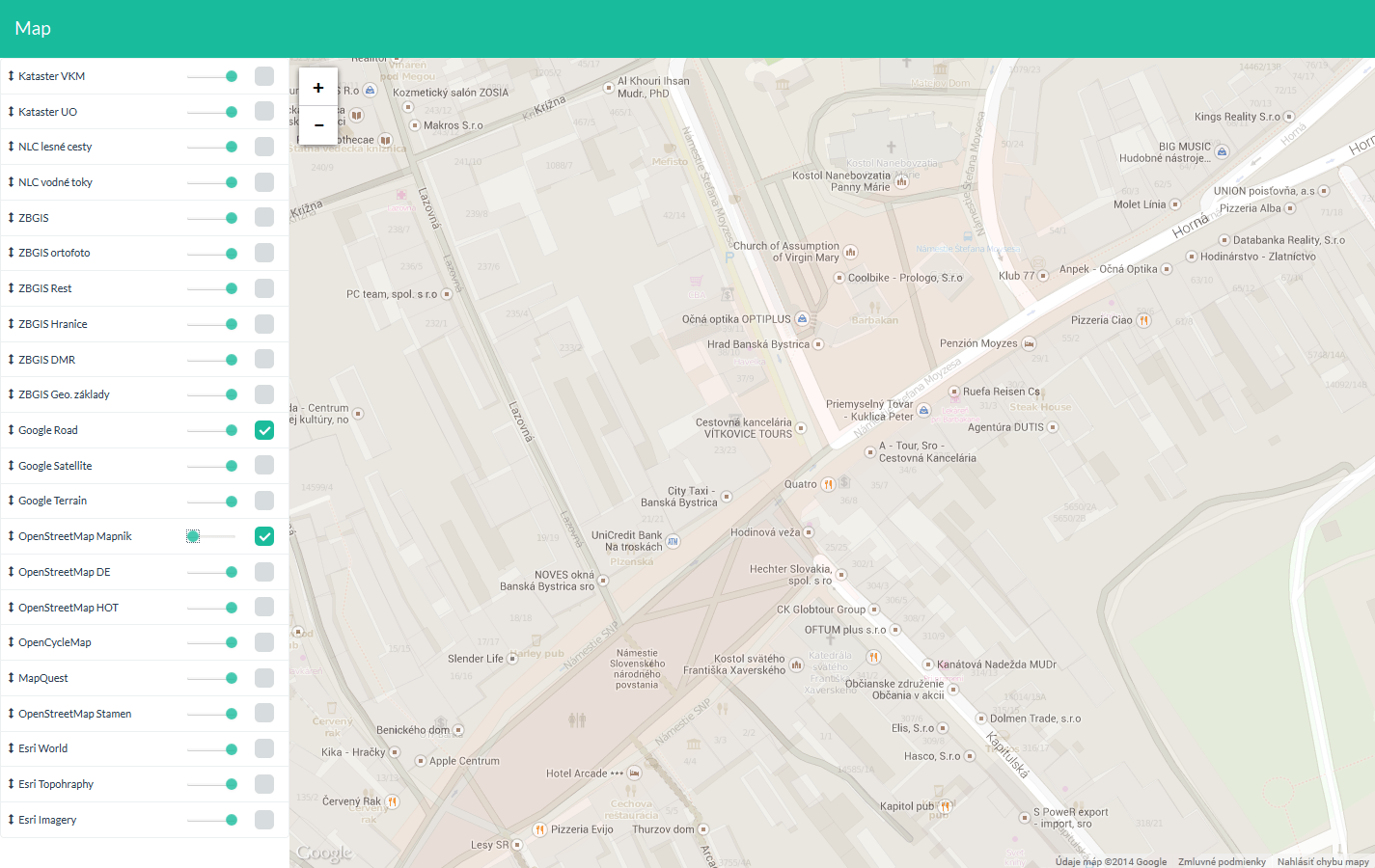Screen dimensions: 1375x868
Task: Click the Hrad Banská Bystrica map label
Action: click(x=758, y=344)
